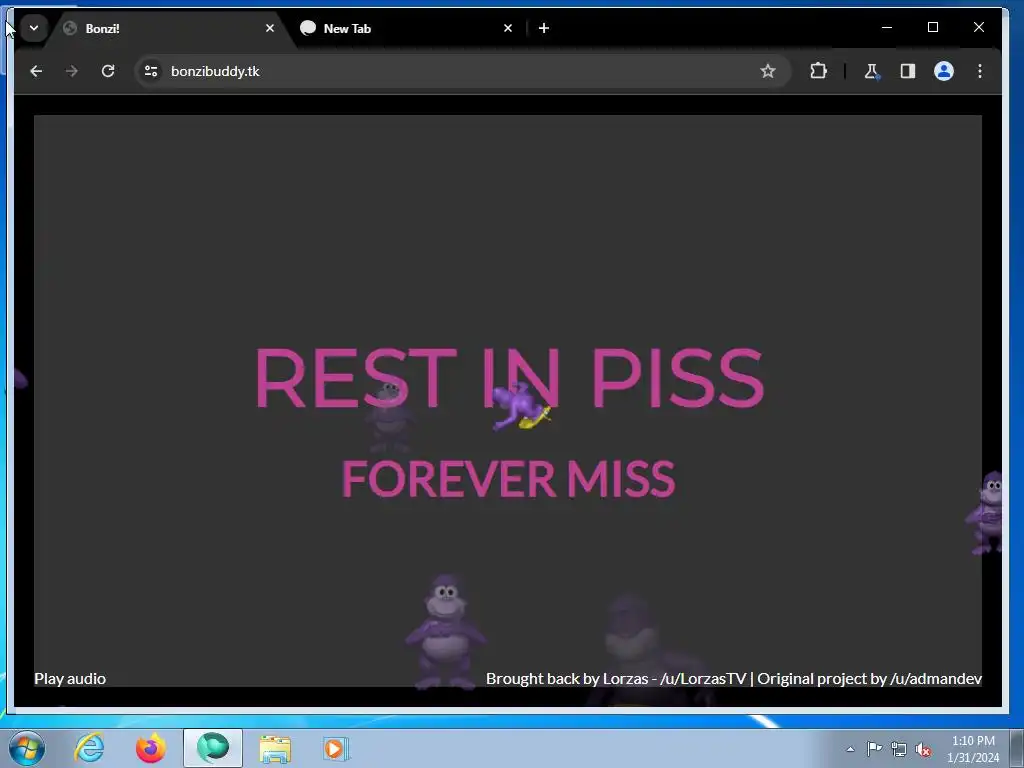Maximize the Chrome window
This screenshot has width=1024, height=768.
point(933,27)
